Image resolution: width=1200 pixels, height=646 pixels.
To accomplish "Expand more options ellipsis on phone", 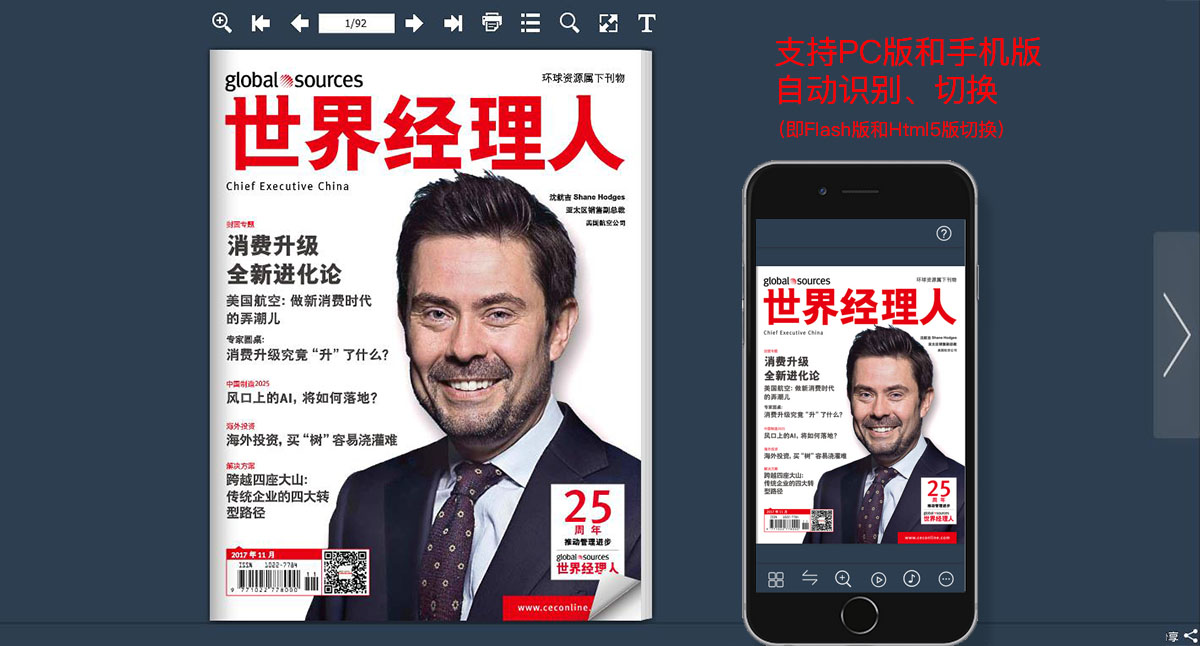I will (946, 579).
